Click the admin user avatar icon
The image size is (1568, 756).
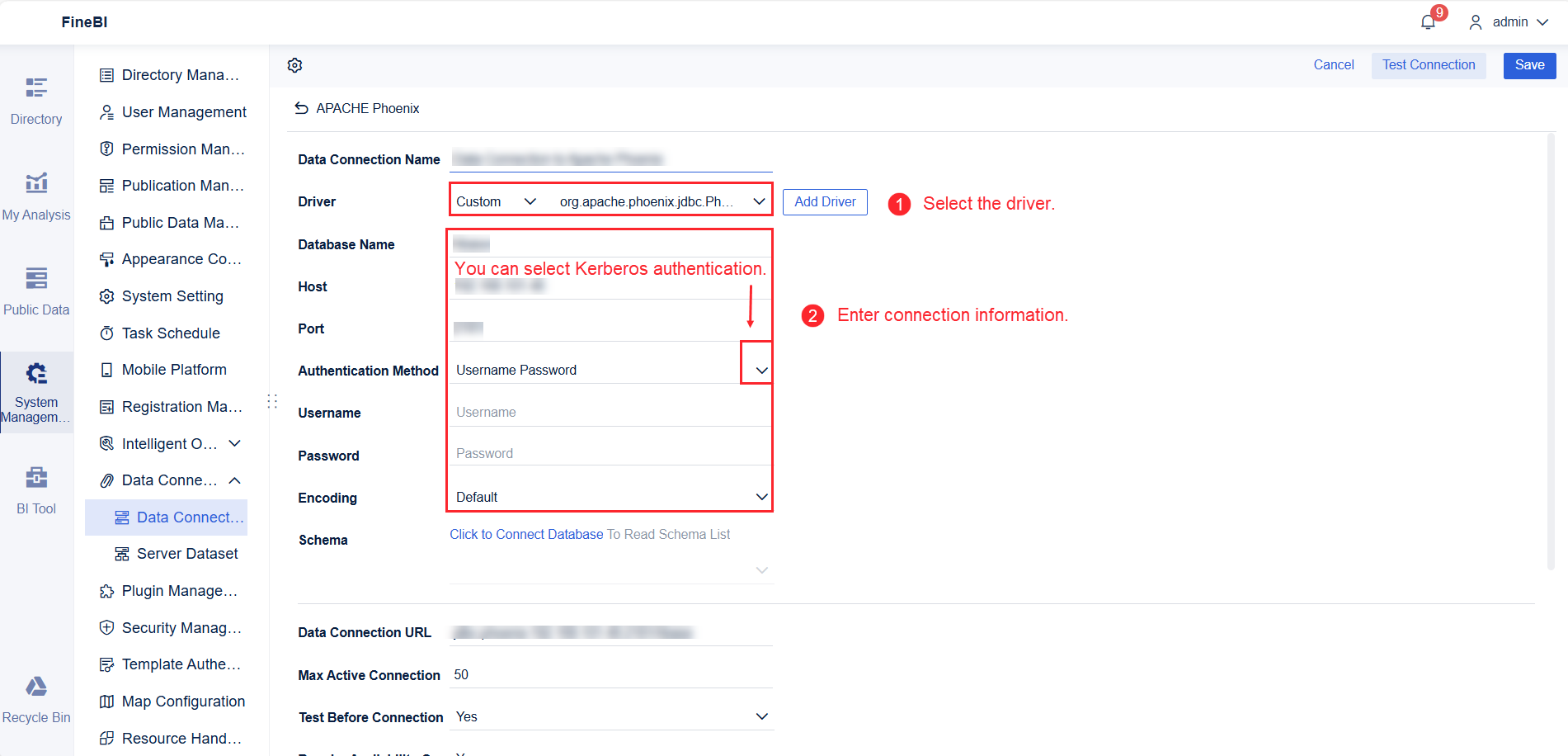click(1476, 22)
